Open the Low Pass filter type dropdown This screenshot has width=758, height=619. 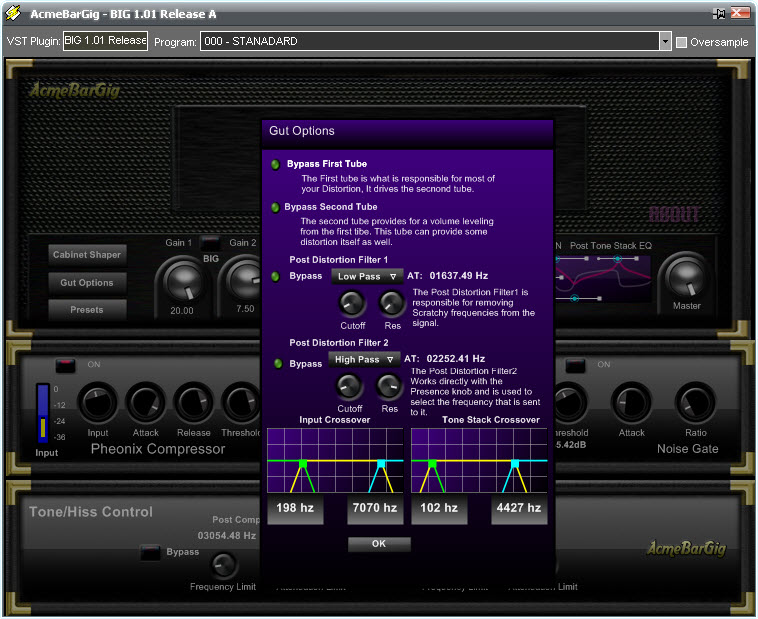[367, 276]
